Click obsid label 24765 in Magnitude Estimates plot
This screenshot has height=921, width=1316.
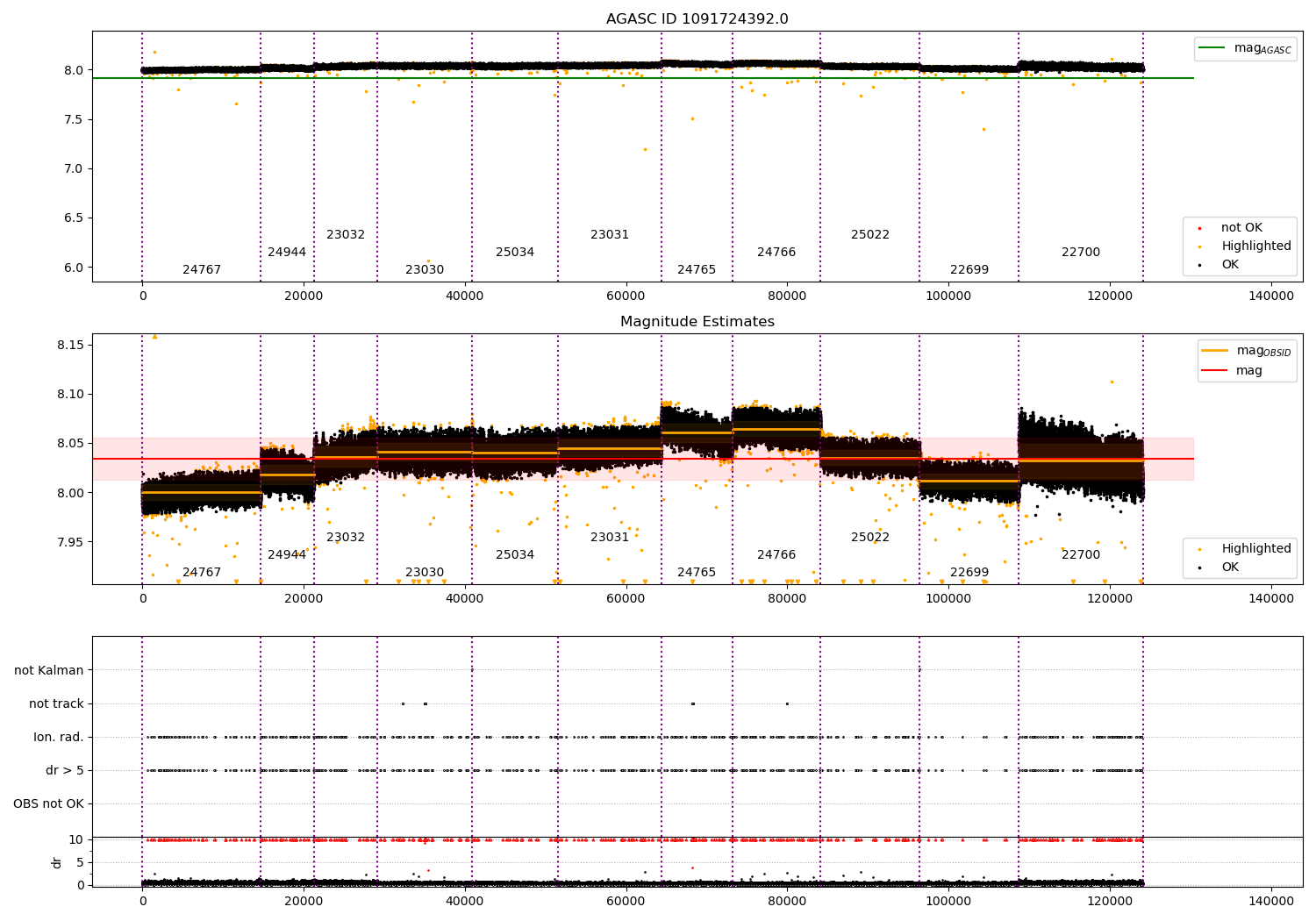[x=697, y=573]
